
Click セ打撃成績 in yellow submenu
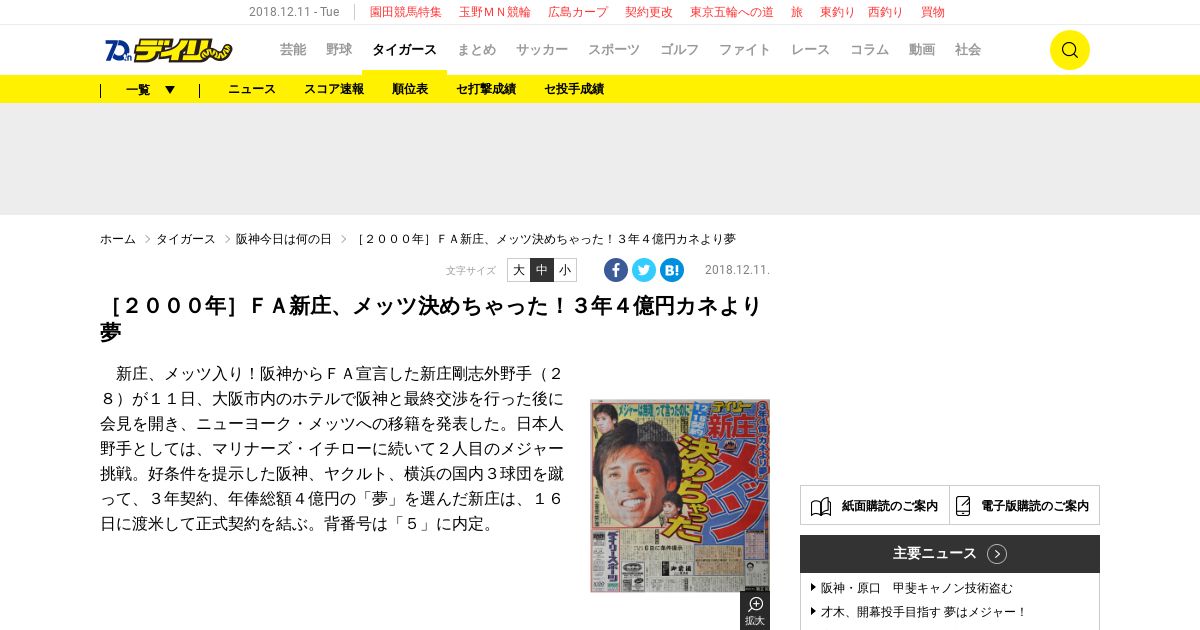pos(486,89)
